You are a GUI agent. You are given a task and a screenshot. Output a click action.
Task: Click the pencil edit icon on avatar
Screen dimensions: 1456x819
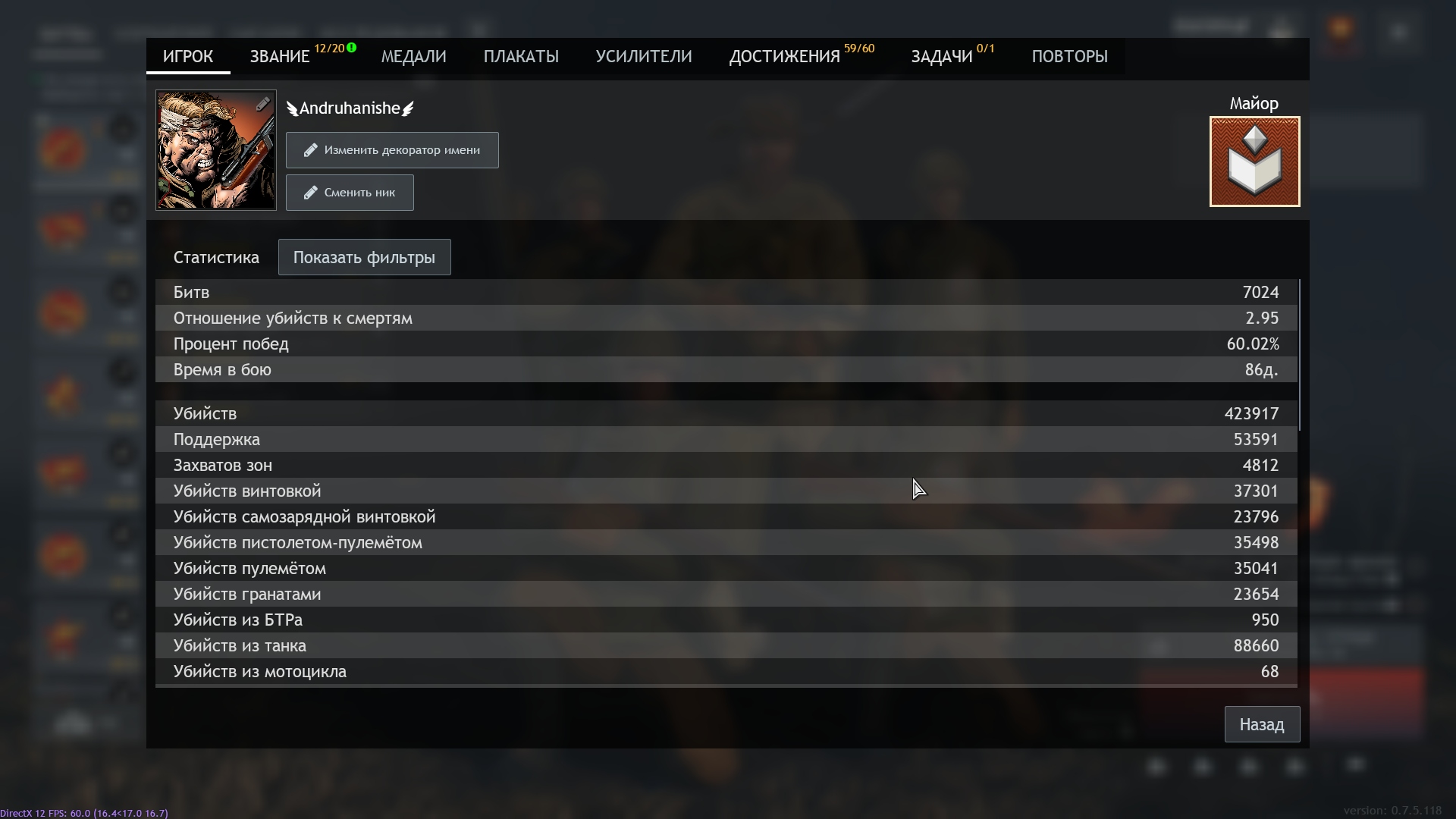click(262, 105)
